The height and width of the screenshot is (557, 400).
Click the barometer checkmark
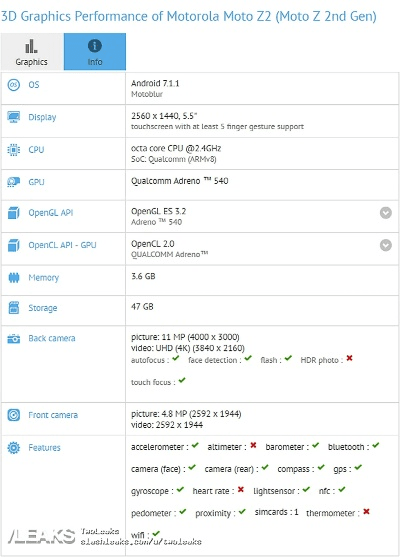[x=315, y=445]
